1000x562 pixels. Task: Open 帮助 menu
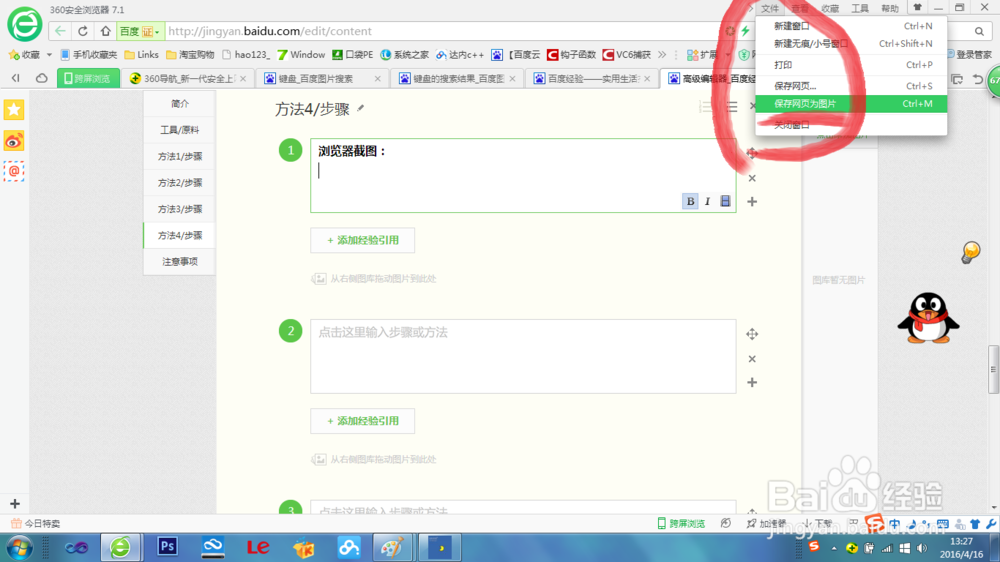click(x=890, y=8)
